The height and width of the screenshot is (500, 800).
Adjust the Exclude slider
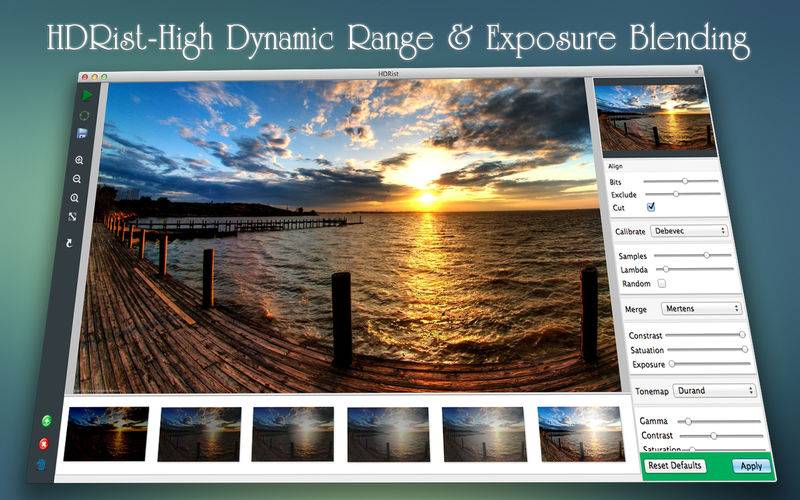(683, 194)
